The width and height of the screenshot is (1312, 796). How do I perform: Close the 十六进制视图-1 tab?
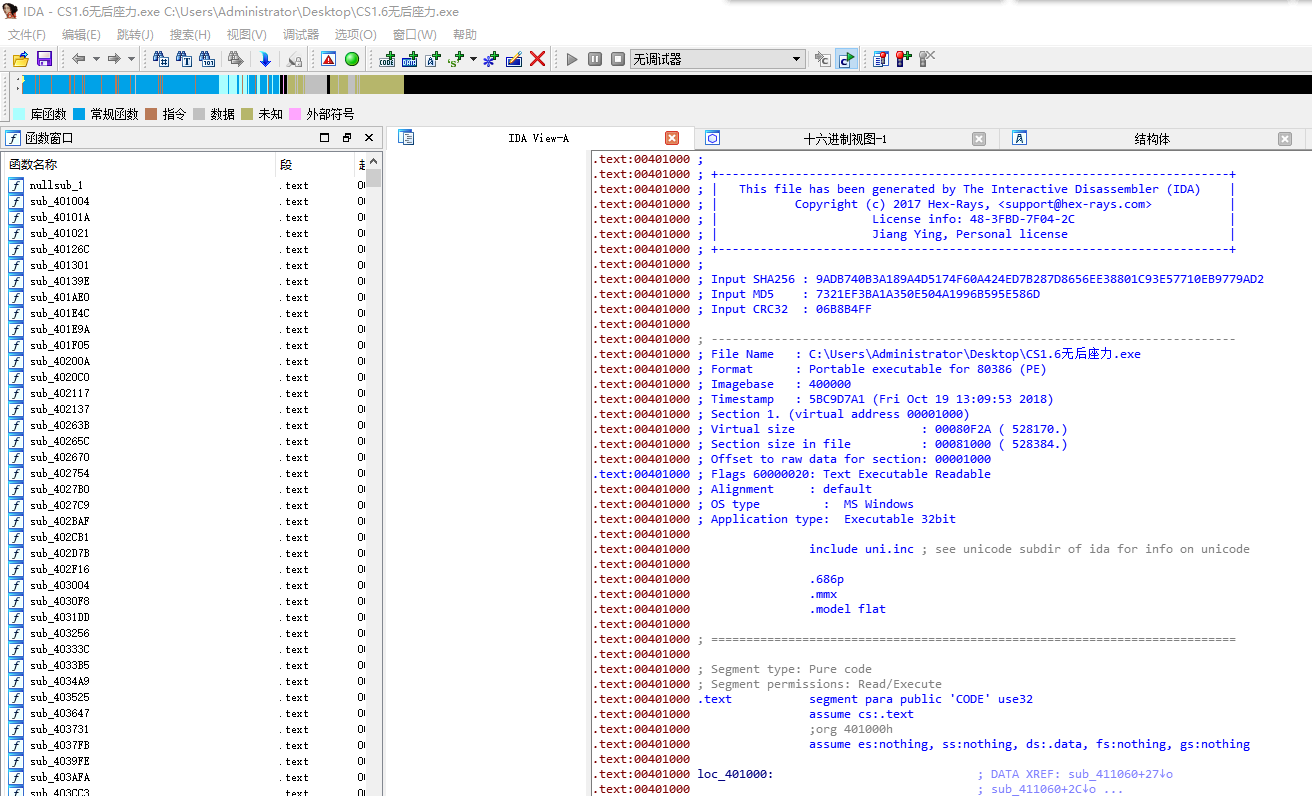979,139
